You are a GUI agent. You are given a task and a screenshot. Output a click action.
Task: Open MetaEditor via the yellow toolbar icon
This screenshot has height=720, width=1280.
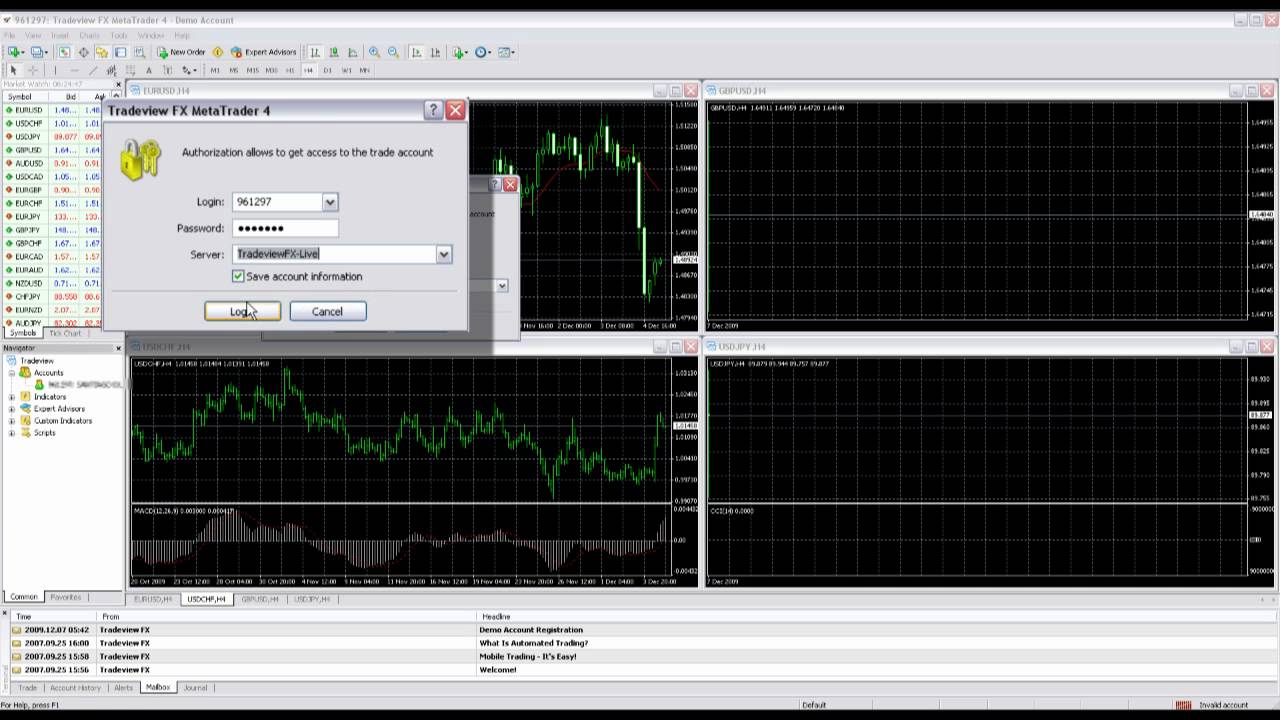[218, 52]
